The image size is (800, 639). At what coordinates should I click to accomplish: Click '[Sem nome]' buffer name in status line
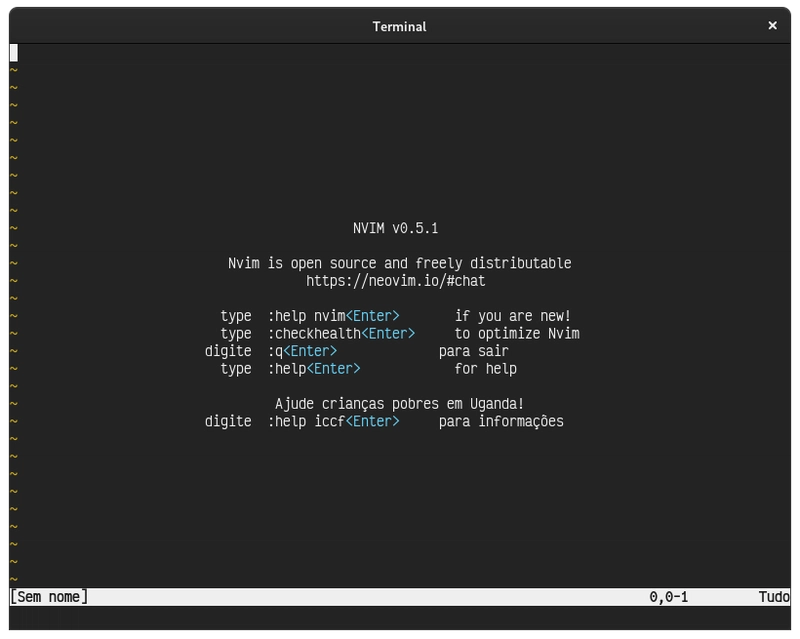(49, 597)
